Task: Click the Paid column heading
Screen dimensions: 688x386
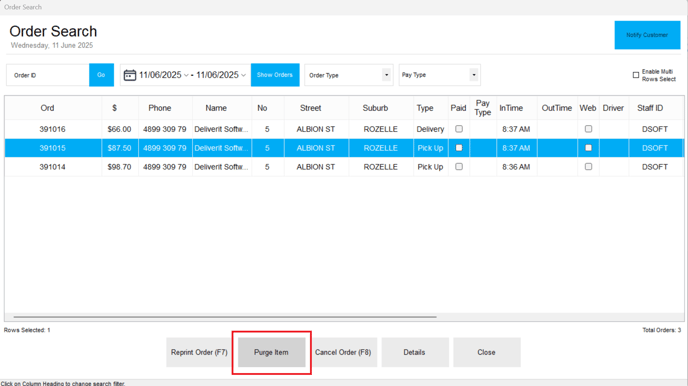Action: [x=459, y=108]
